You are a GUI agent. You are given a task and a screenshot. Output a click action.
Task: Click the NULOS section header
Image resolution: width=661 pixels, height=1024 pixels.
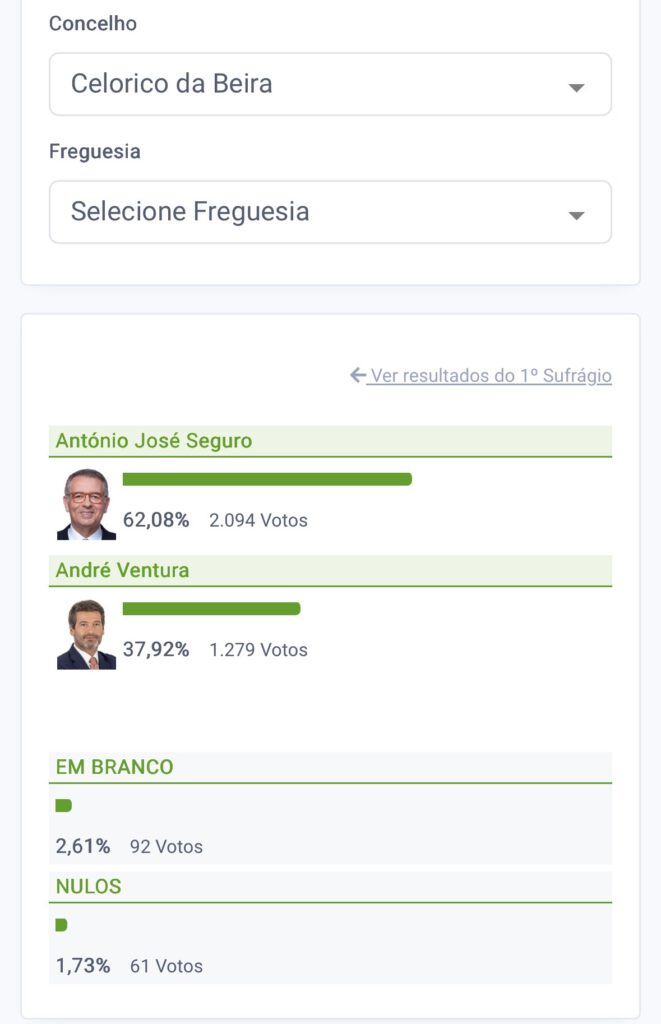(89, 887)
